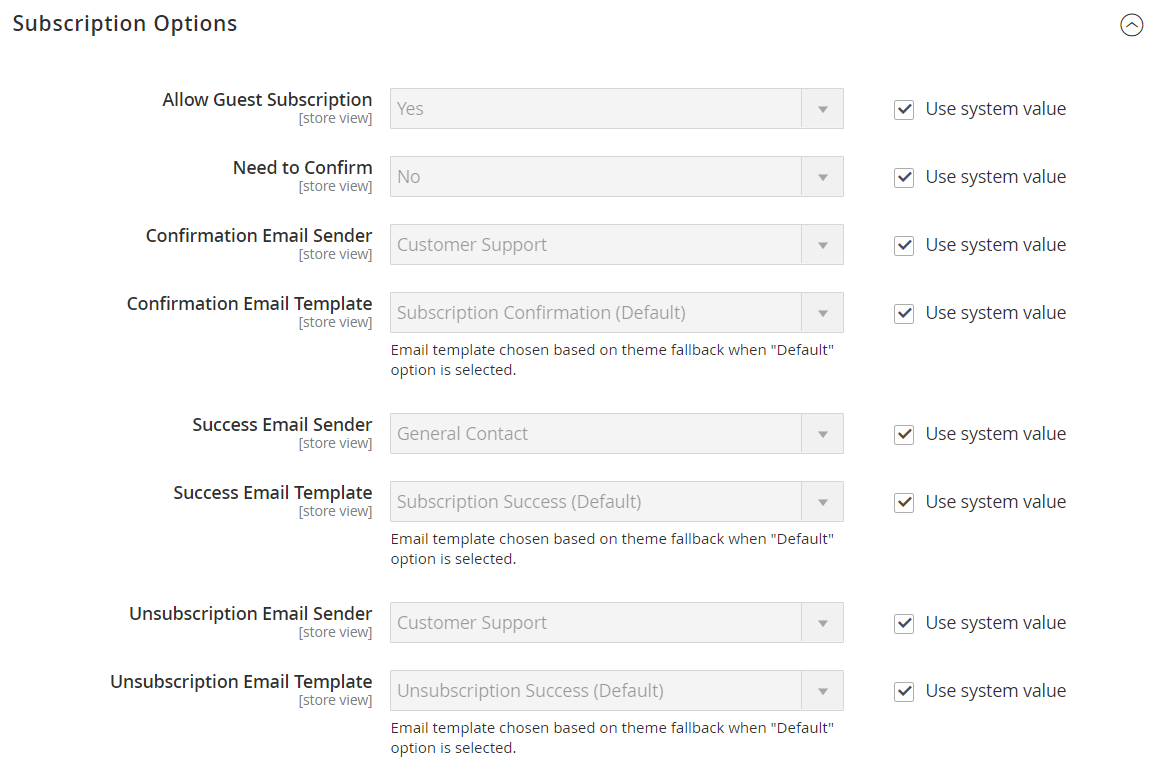Uncheck system value for Confirmation Email Sender
The height and width of the screenshot is (776, 1158).
tap(904, 245)
